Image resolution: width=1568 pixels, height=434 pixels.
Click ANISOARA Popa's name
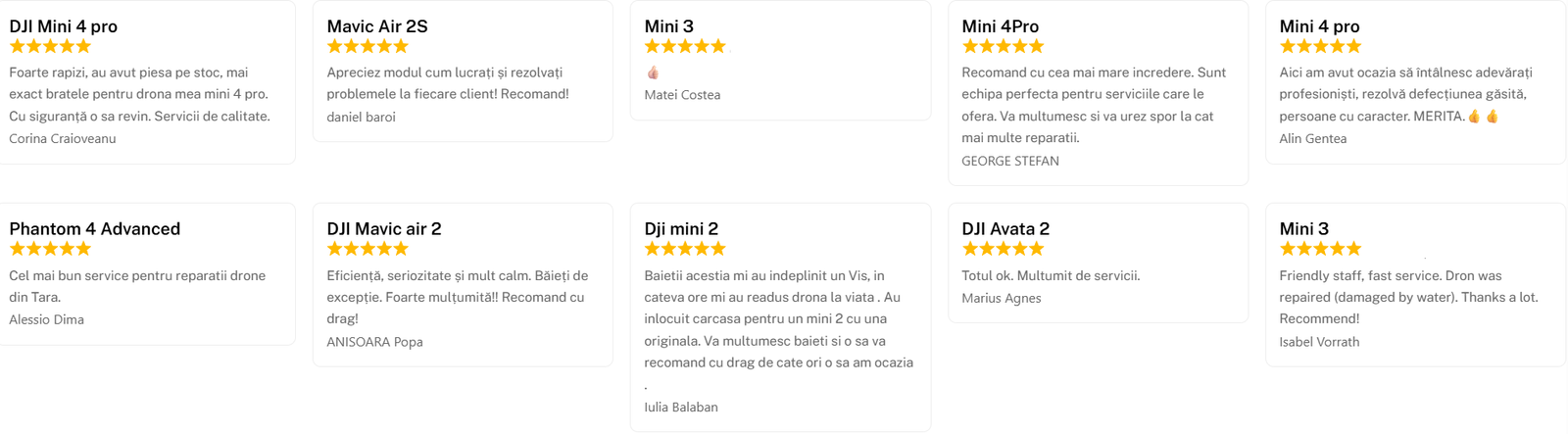pos(374,342)
